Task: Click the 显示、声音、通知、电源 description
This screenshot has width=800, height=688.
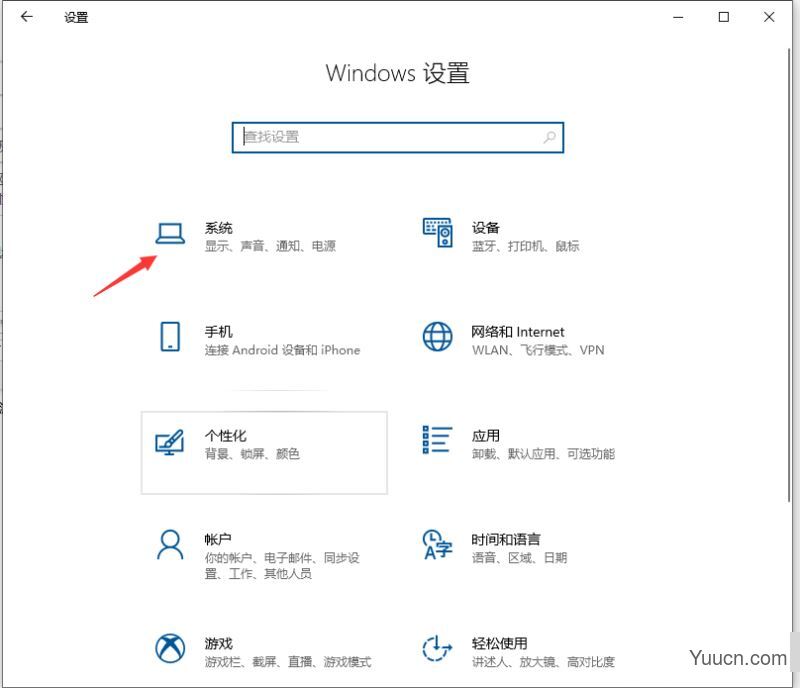Action: coord(270,246)
